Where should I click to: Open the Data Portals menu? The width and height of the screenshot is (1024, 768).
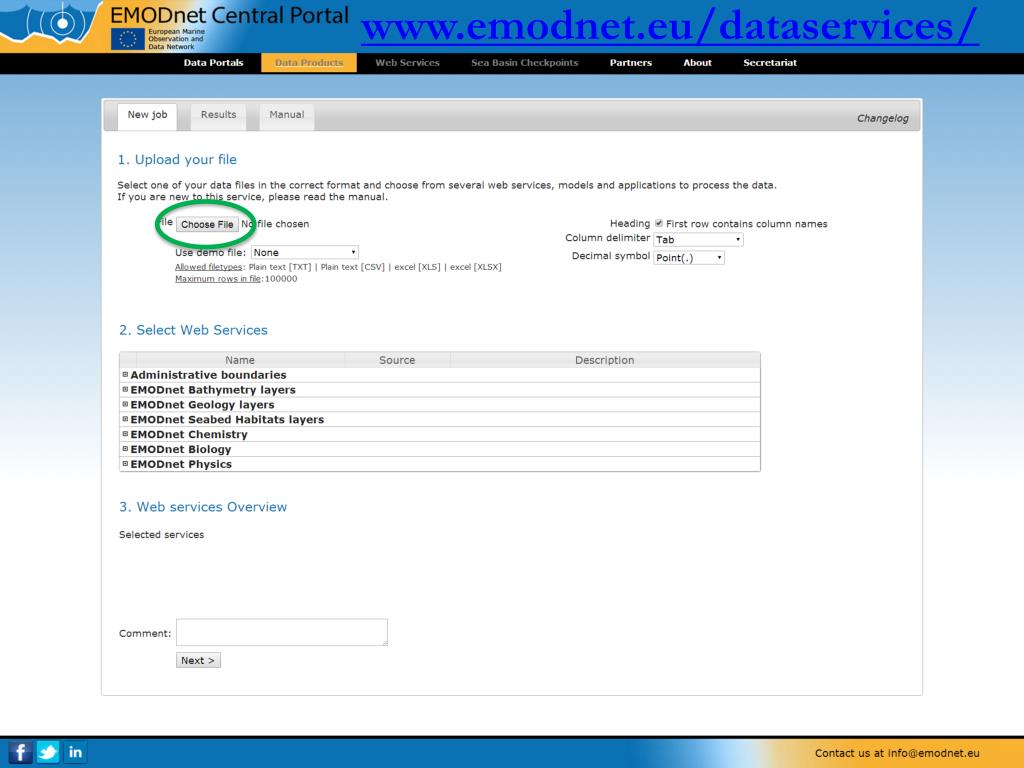(x=213, y=63)
